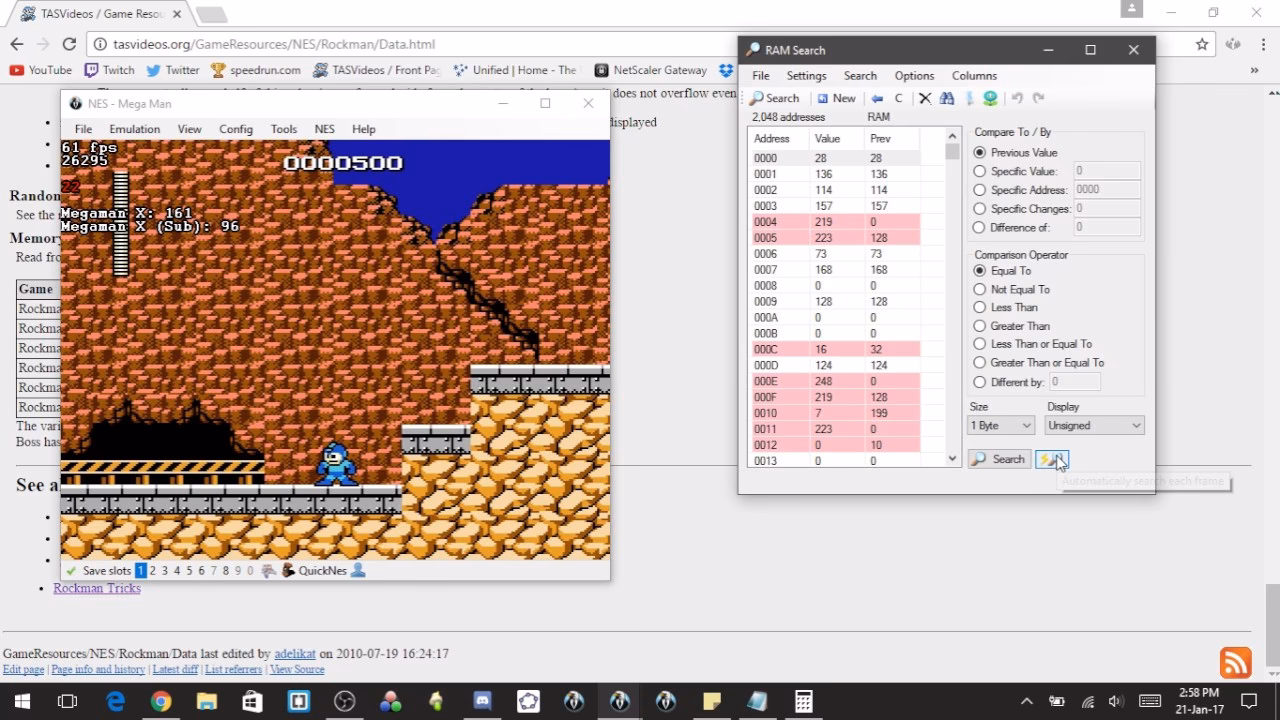Open the File menu in RAM Search

(761, 76)
